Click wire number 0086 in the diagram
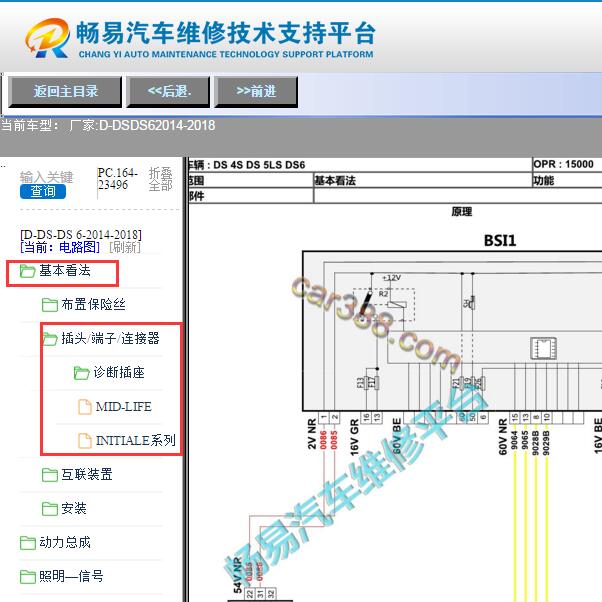602x602 pixels. (x=324, y=440)
